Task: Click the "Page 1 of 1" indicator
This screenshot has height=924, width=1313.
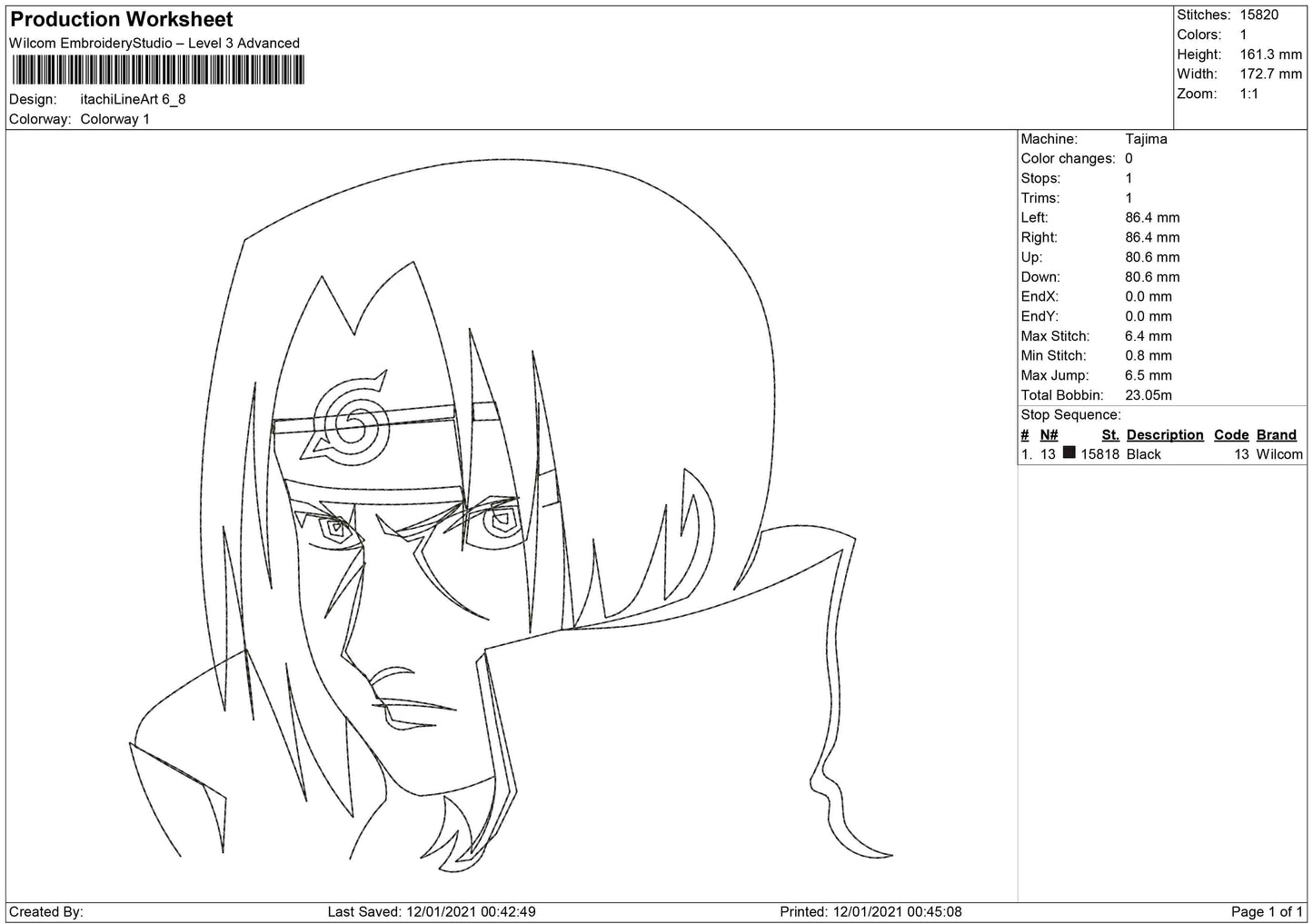Action: [1267, 911]
